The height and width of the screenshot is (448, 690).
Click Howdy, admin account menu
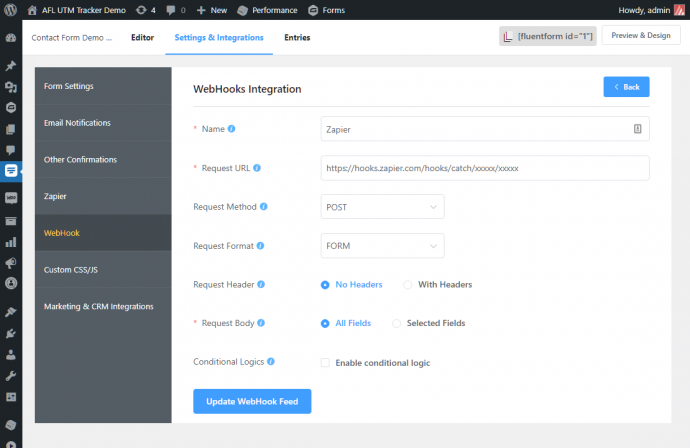click(644, 10)
